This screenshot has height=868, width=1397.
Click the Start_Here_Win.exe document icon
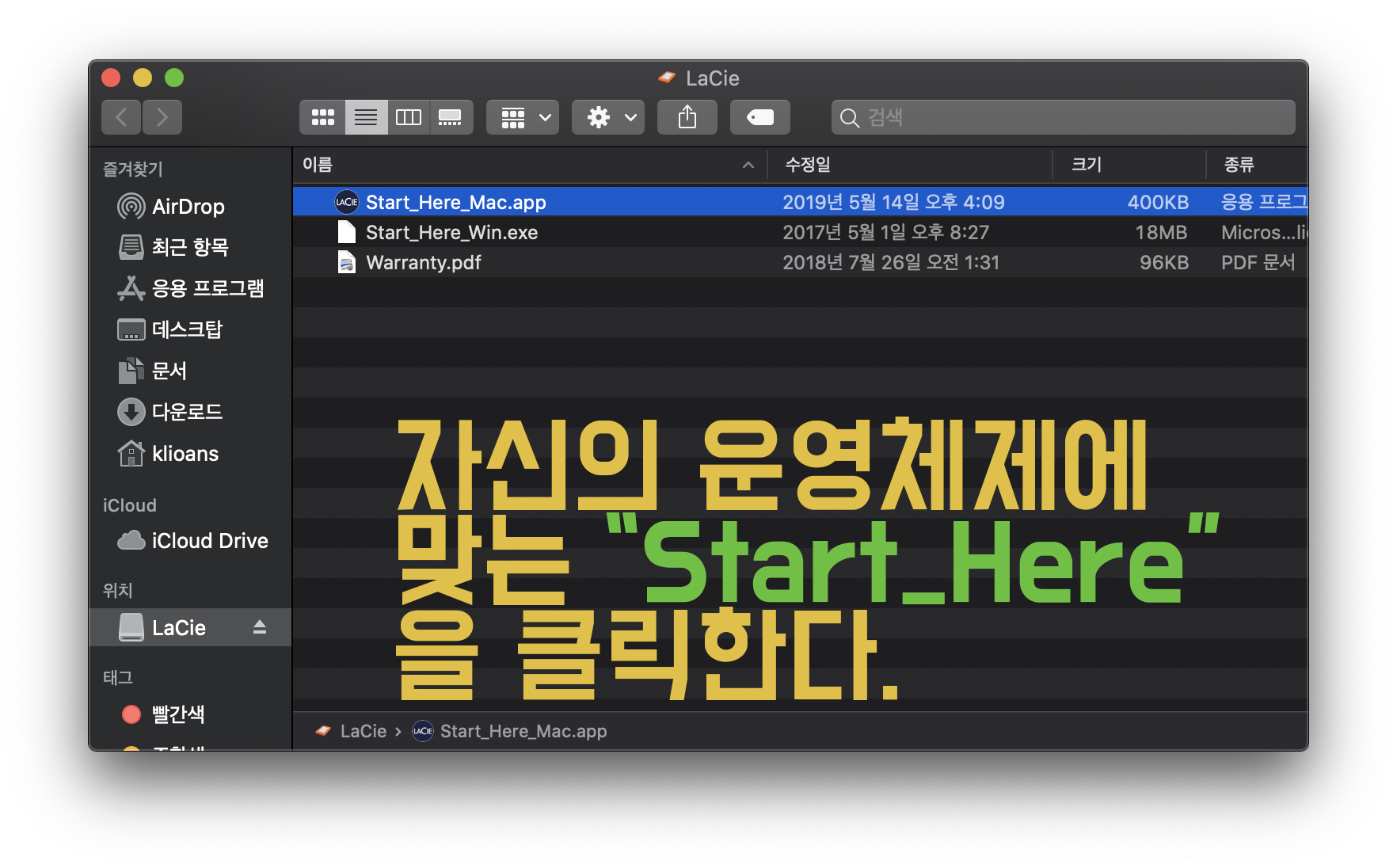tap(347, 232)
